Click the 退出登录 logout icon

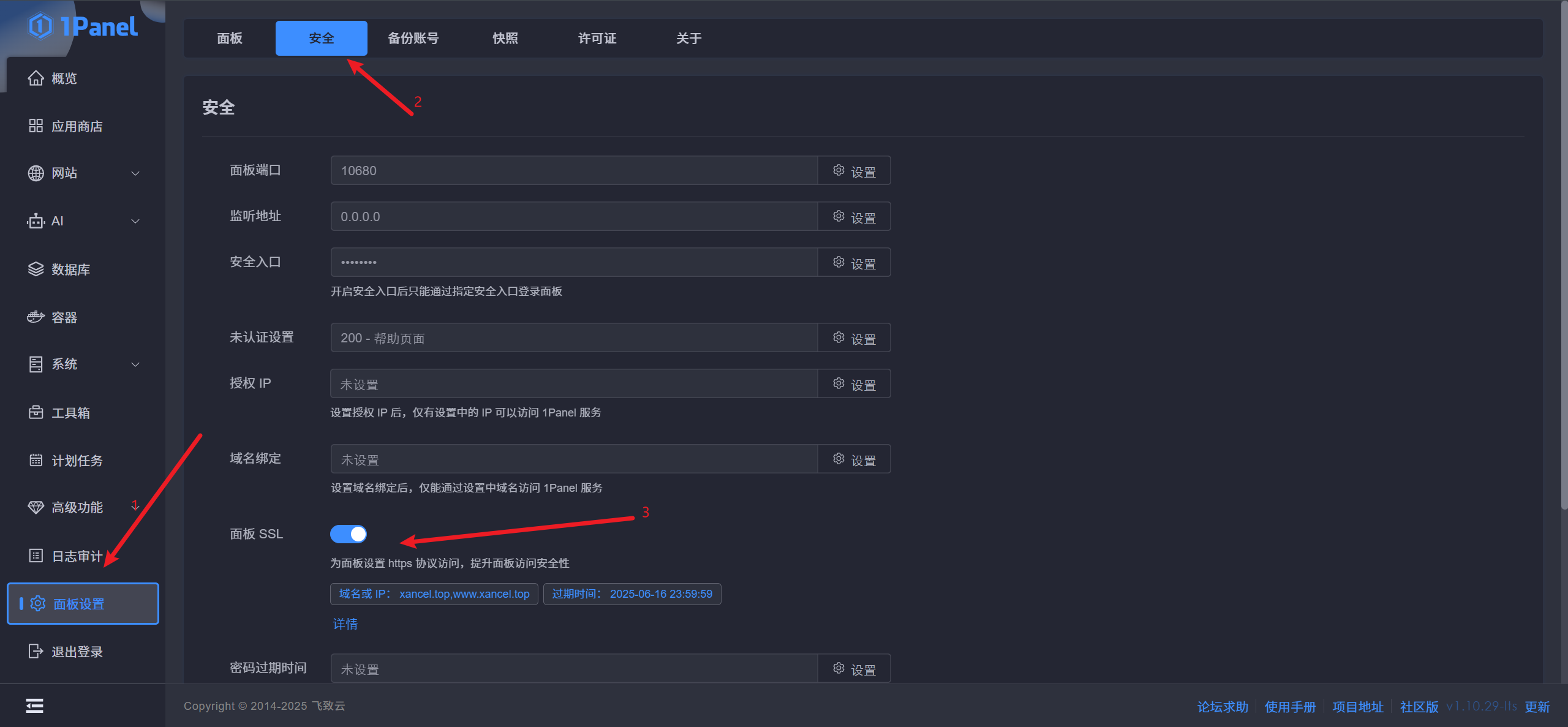pos(36,652)
